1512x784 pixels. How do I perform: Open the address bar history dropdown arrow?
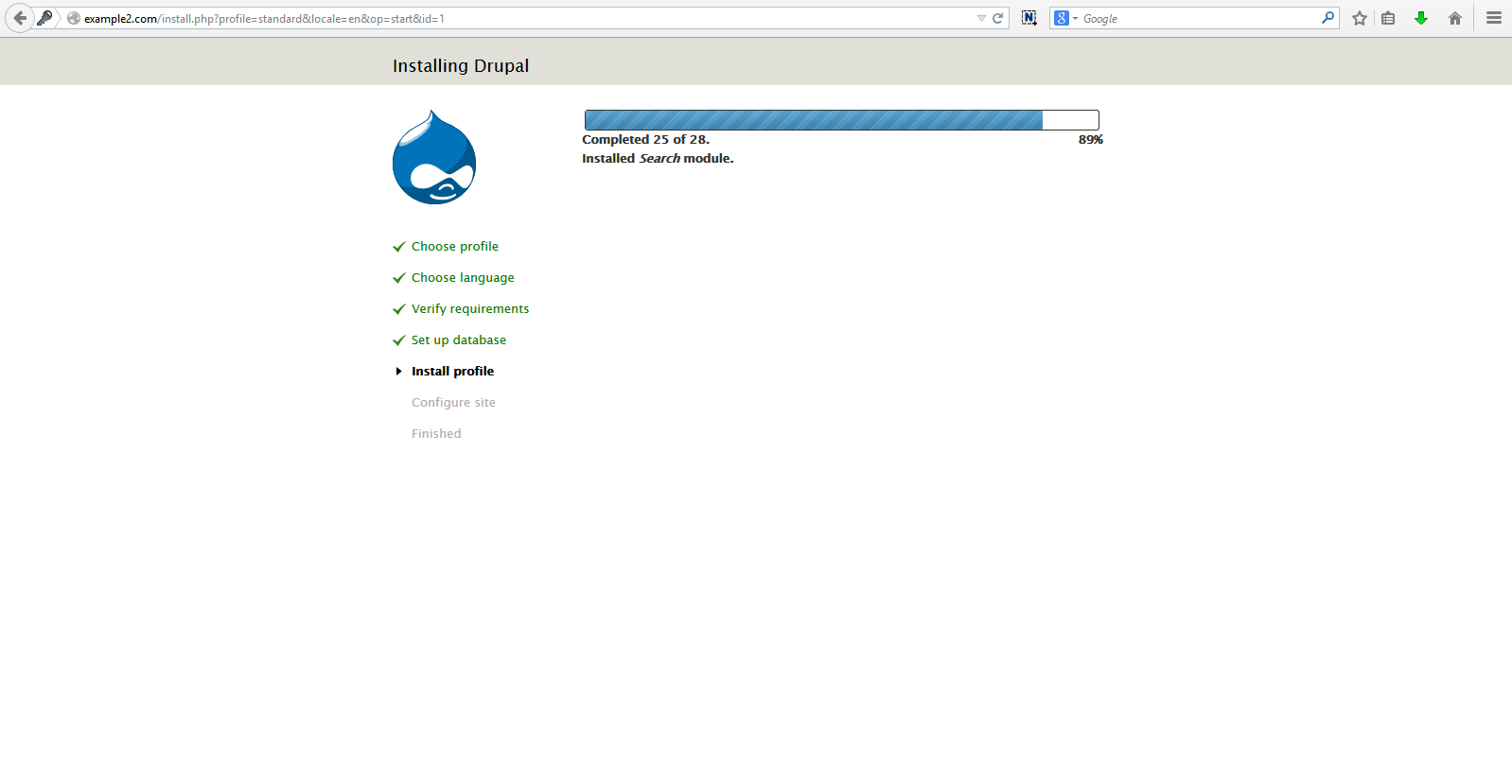pyautogui.click(x=981, y=18)
